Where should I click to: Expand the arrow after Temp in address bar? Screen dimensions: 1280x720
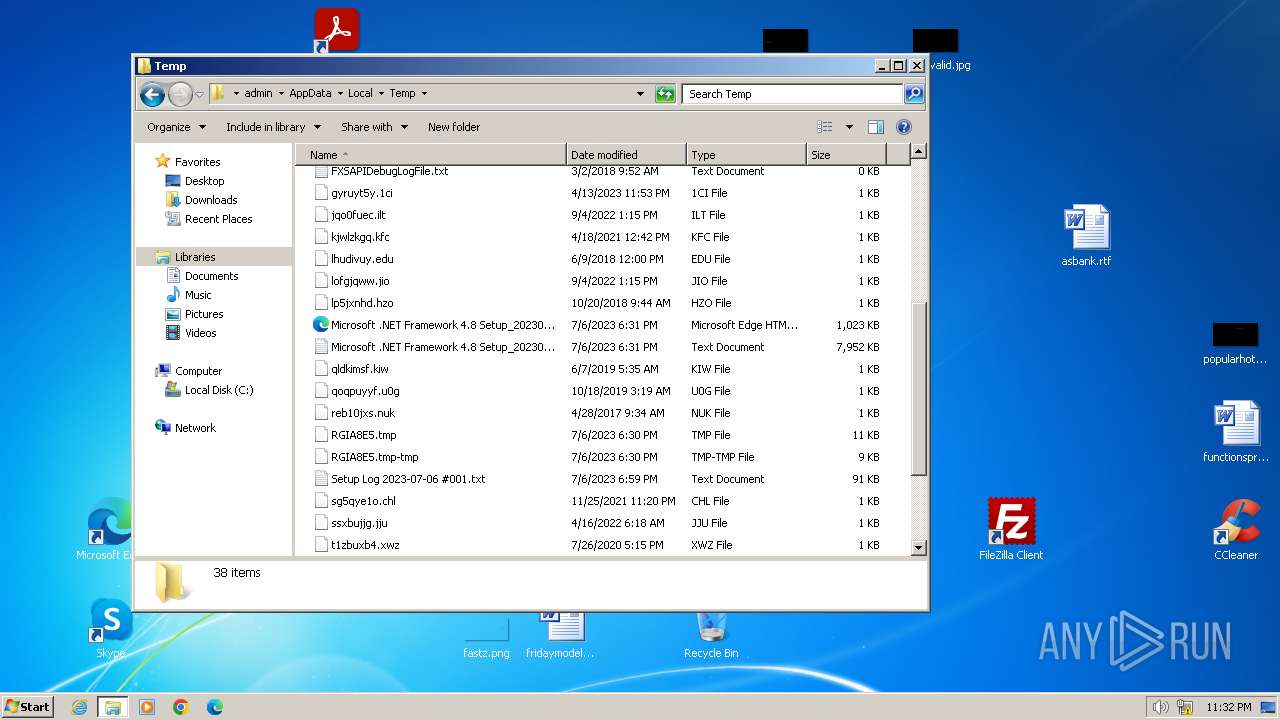tap(424, 93)
